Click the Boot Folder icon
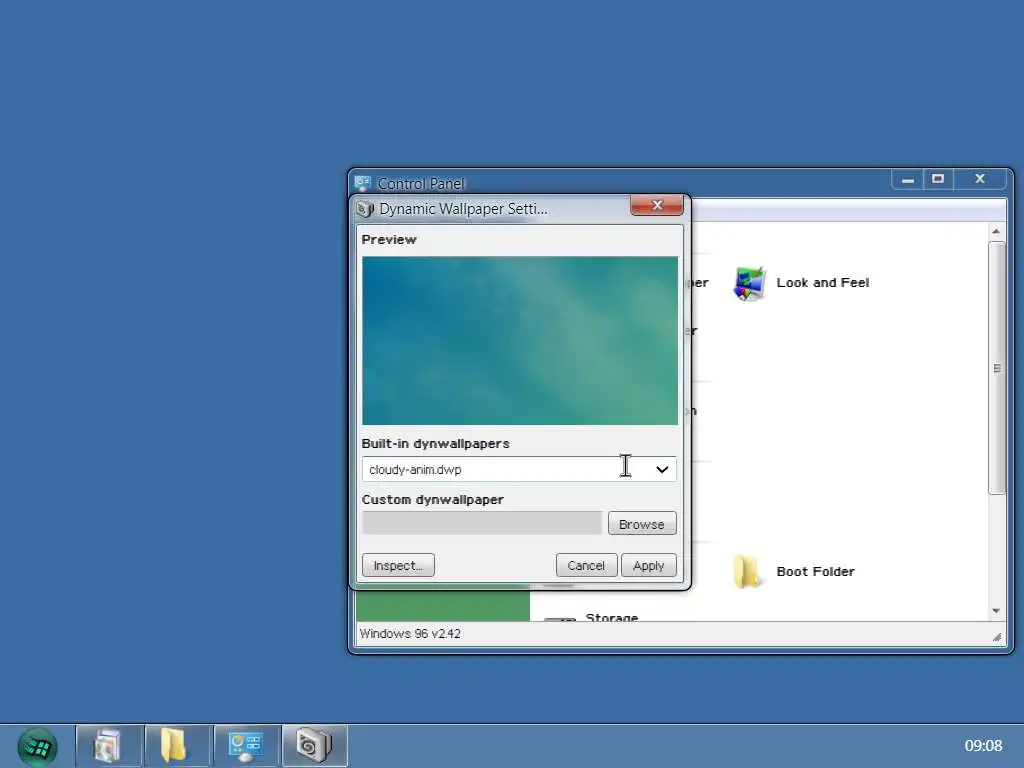The height and width of the screenshot is (768, 1024). (747, 571)
